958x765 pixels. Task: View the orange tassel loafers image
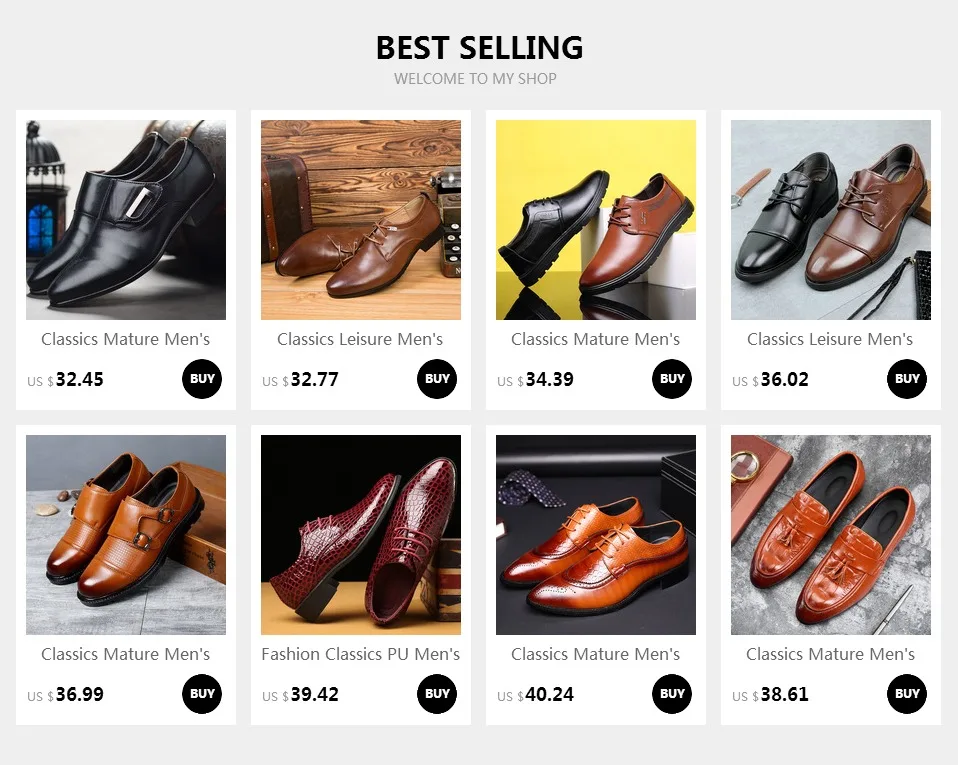click(x=831, y=535)
